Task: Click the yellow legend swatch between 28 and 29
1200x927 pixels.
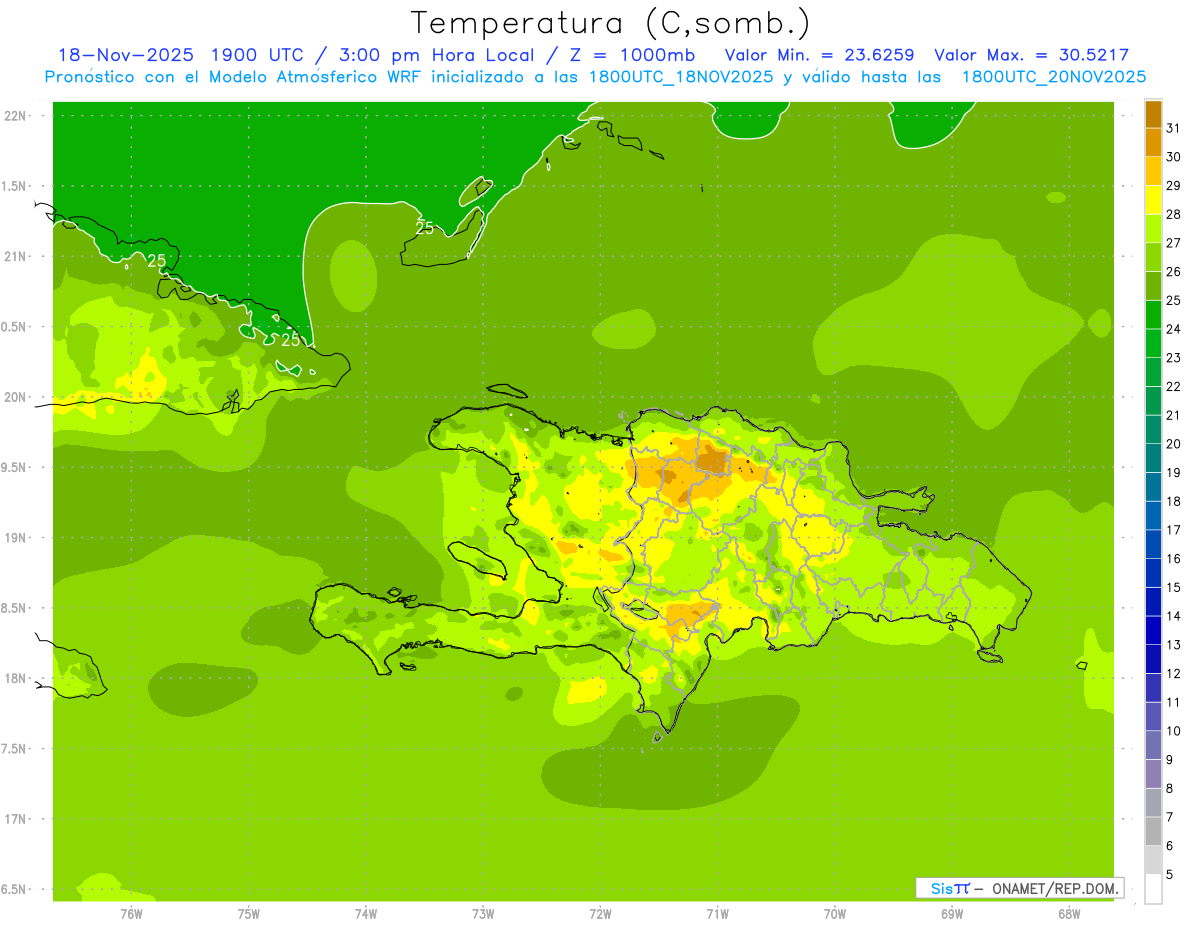Action: [1153, 200]
